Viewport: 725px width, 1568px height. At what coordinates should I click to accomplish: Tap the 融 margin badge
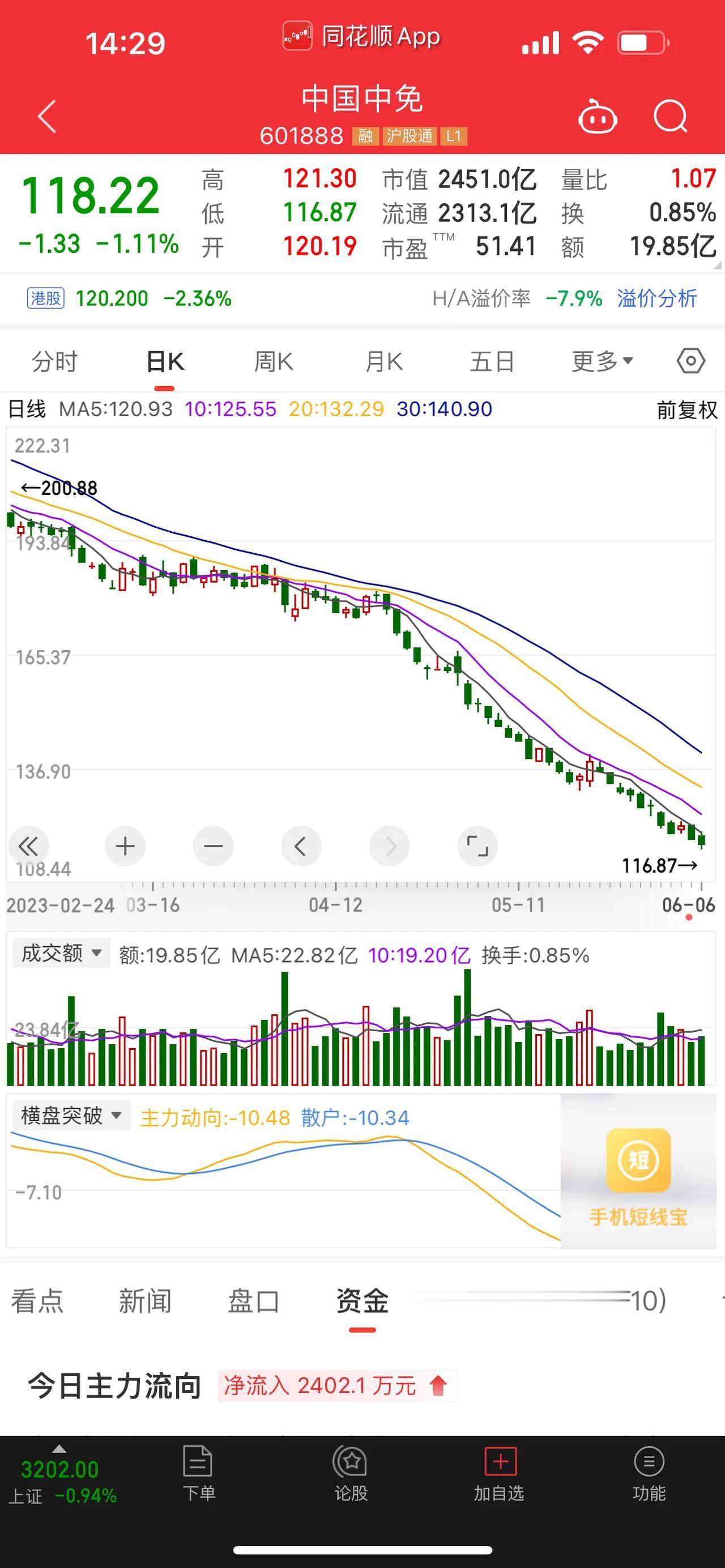(x=365, y=136)
